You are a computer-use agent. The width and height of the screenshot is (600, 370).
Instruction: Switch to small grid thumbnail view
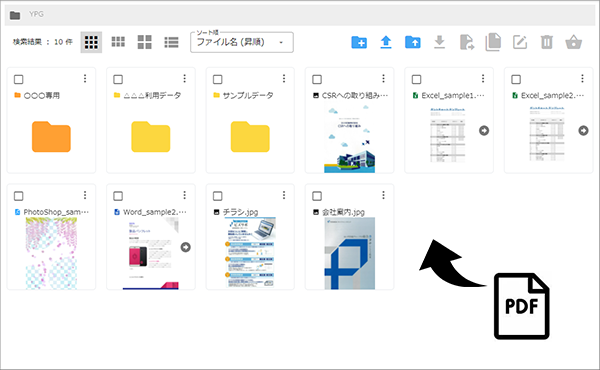coord(91,42)
